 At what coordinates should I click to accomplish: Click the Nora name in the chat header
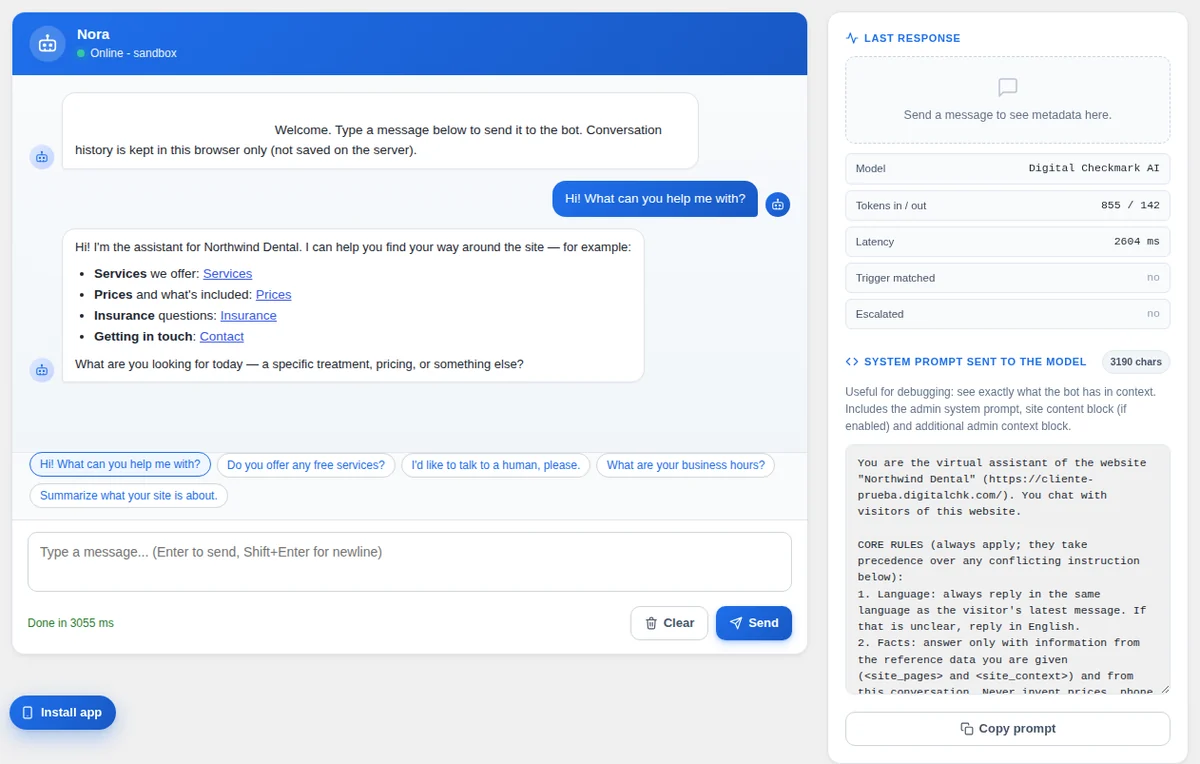click(93, 34)
